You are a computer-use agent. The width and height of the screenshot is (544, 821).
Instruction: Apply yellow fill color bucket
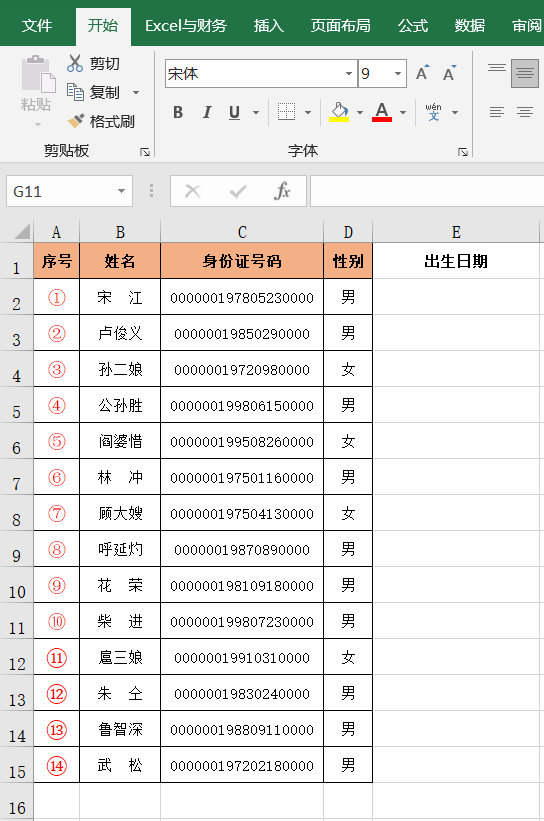pyautogui.click(x=339, y=112)
